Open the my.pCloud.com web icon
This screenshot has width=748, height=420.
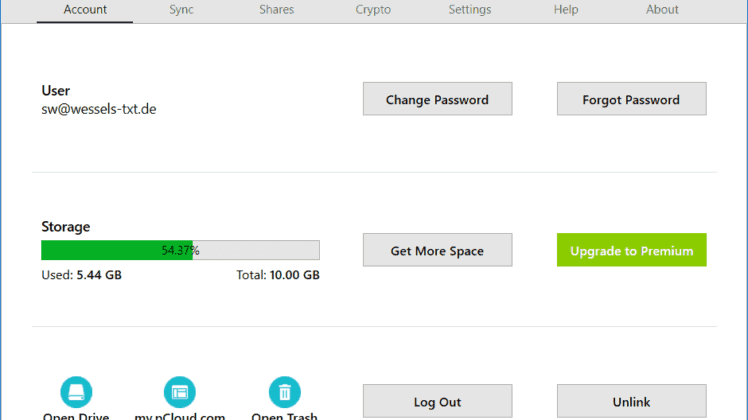pyautogui.click(x=180, y=393)
